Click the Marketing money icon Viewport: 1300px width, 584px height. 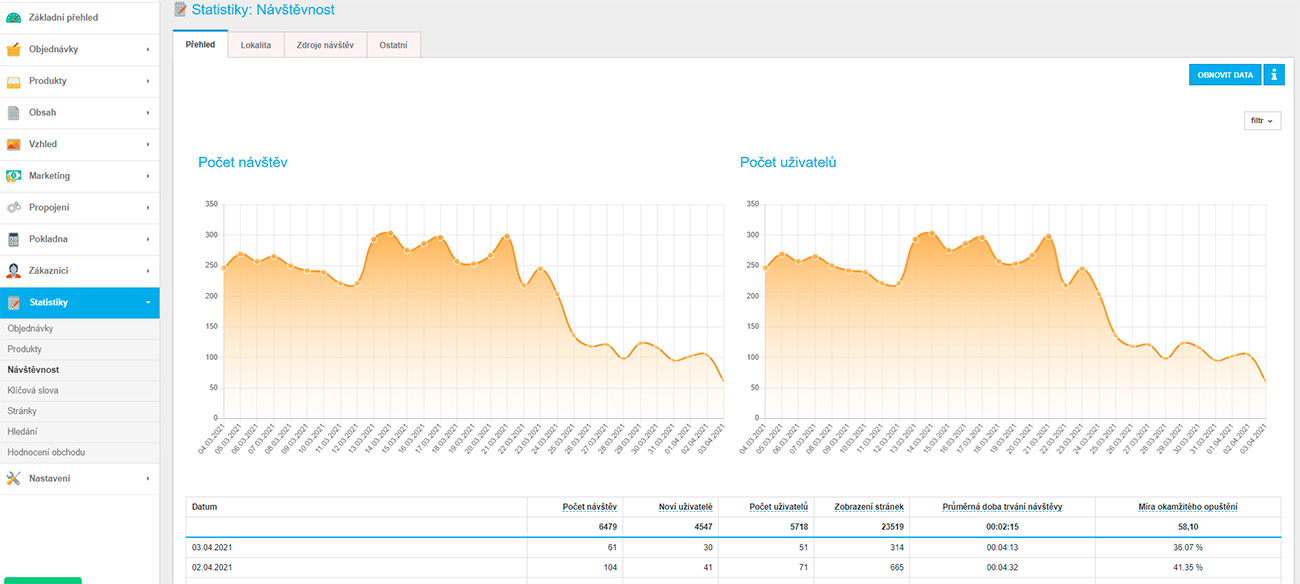click(x=13, y=176)
